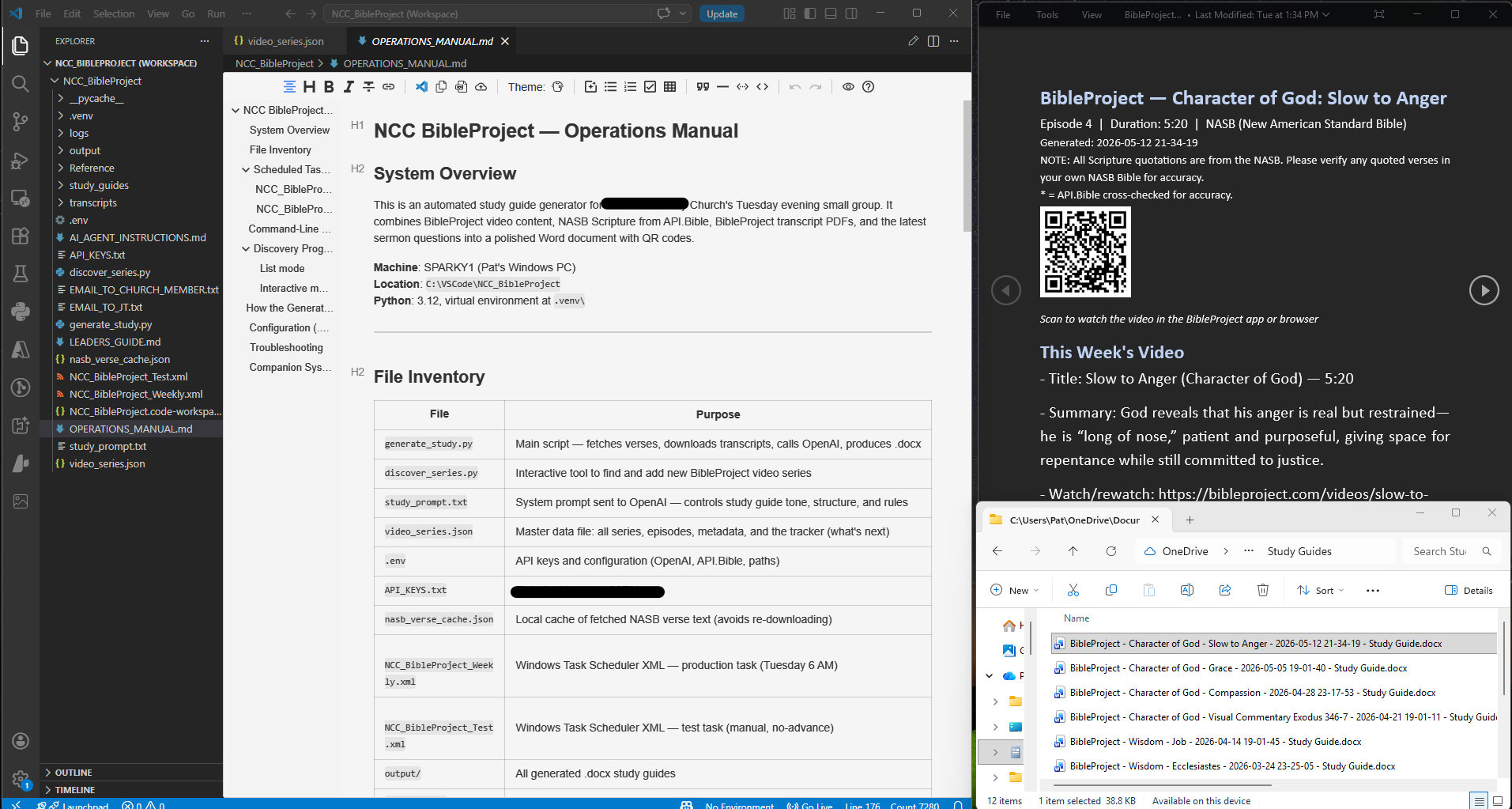Insert task checkbox from markdown toolbar

(x=650, y=87)
